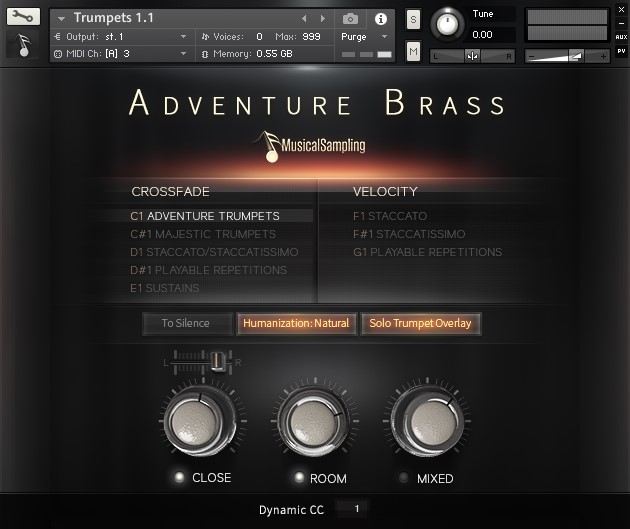630x529 pixels.
Task: Mute the instrument with M button
Action: tap(414, 50)
